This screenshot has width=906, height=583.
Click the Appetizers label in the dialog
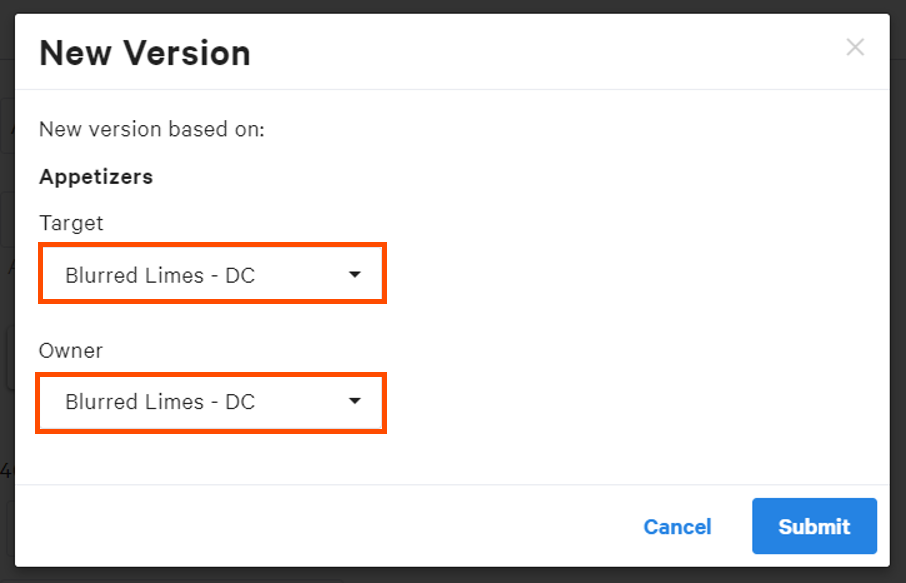pos(95,176)
